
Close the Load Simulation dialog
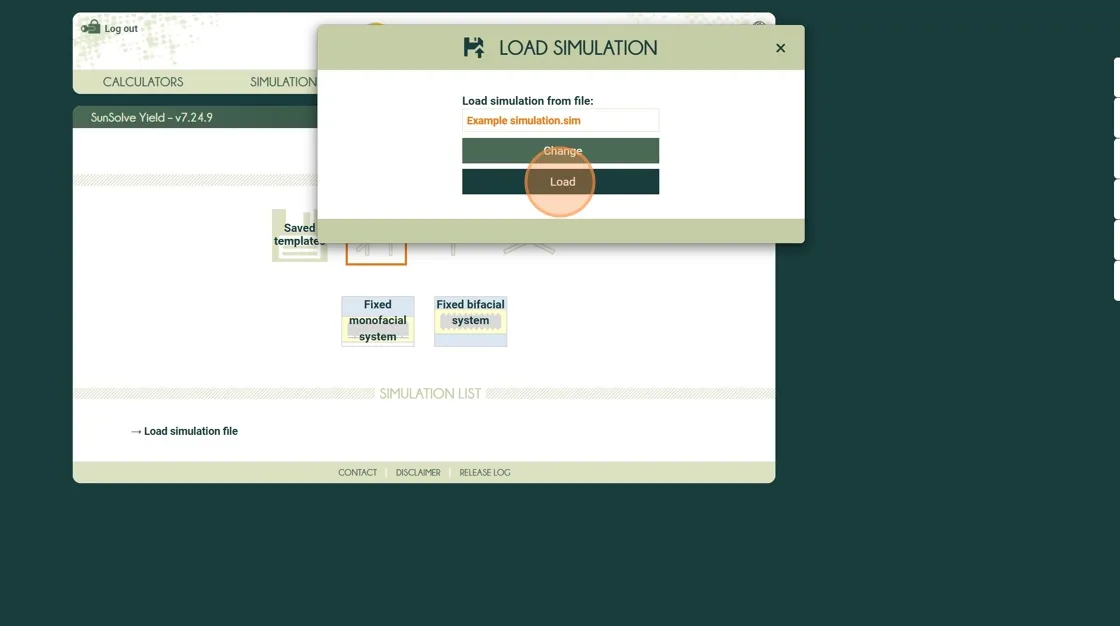780,48
